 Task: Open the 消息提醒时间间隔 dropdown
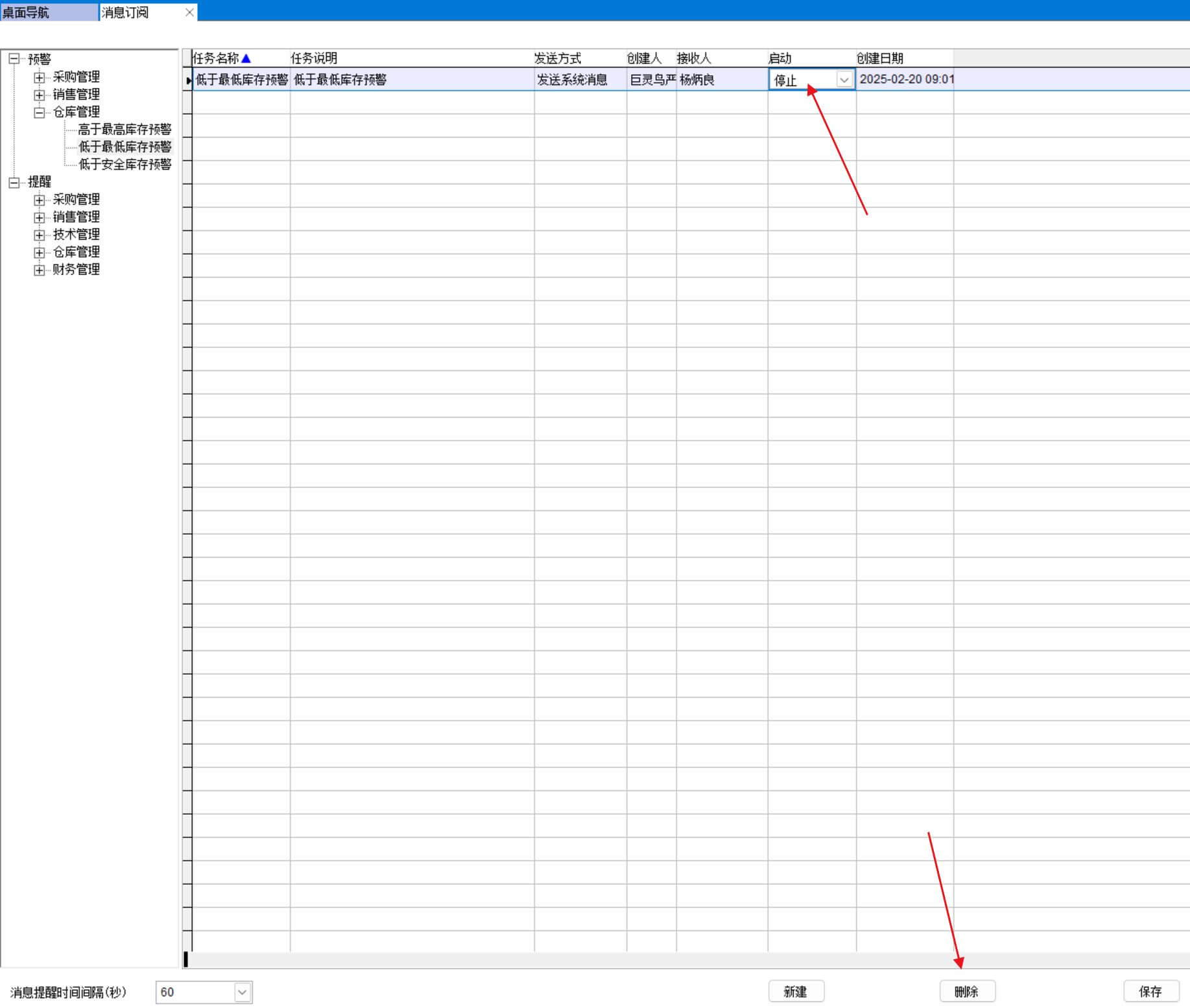[242, 992]
